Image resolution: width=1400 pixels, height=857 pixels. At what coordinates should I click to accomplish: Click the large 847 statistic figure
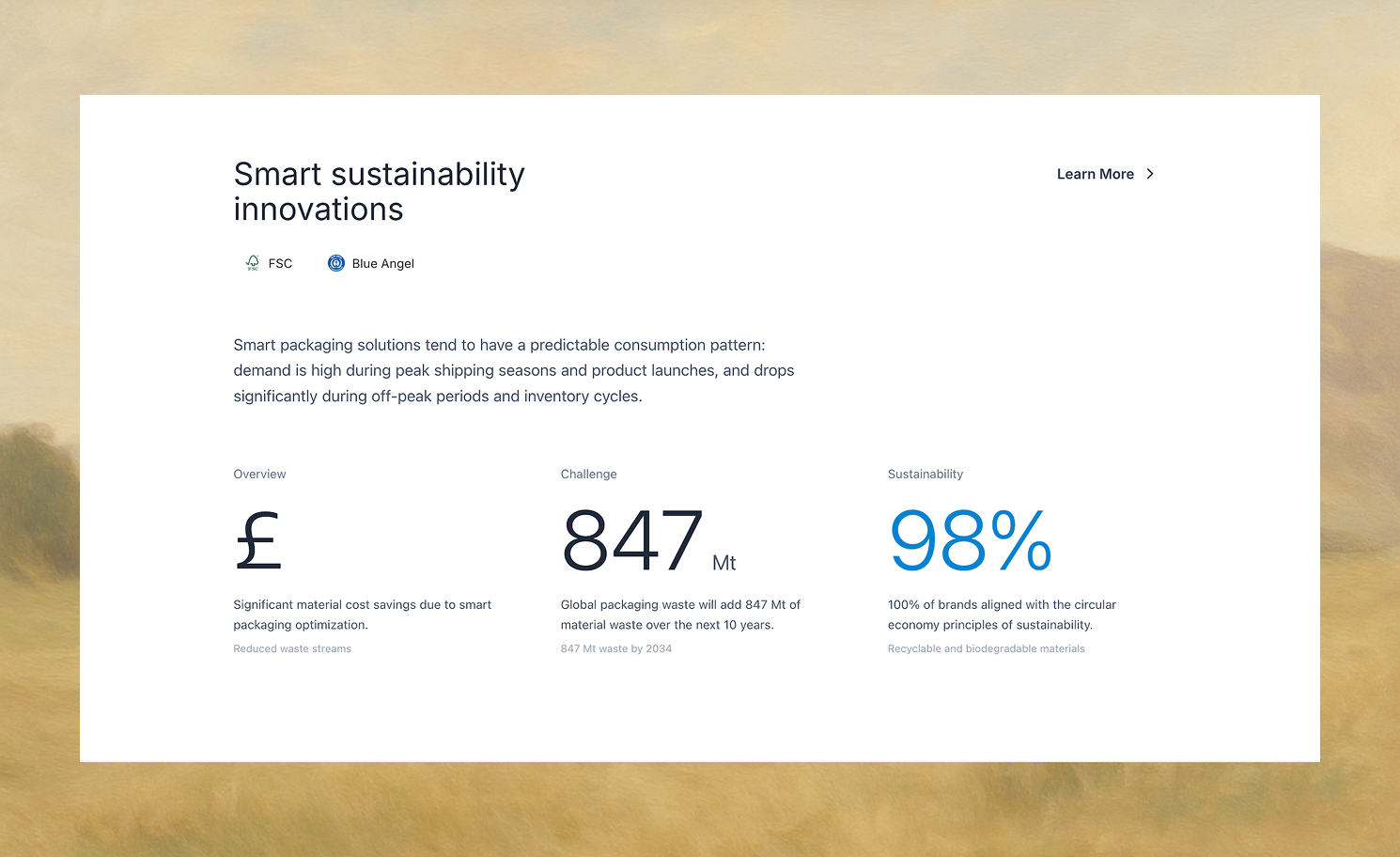pyautogui.click(x=631, y=540)
